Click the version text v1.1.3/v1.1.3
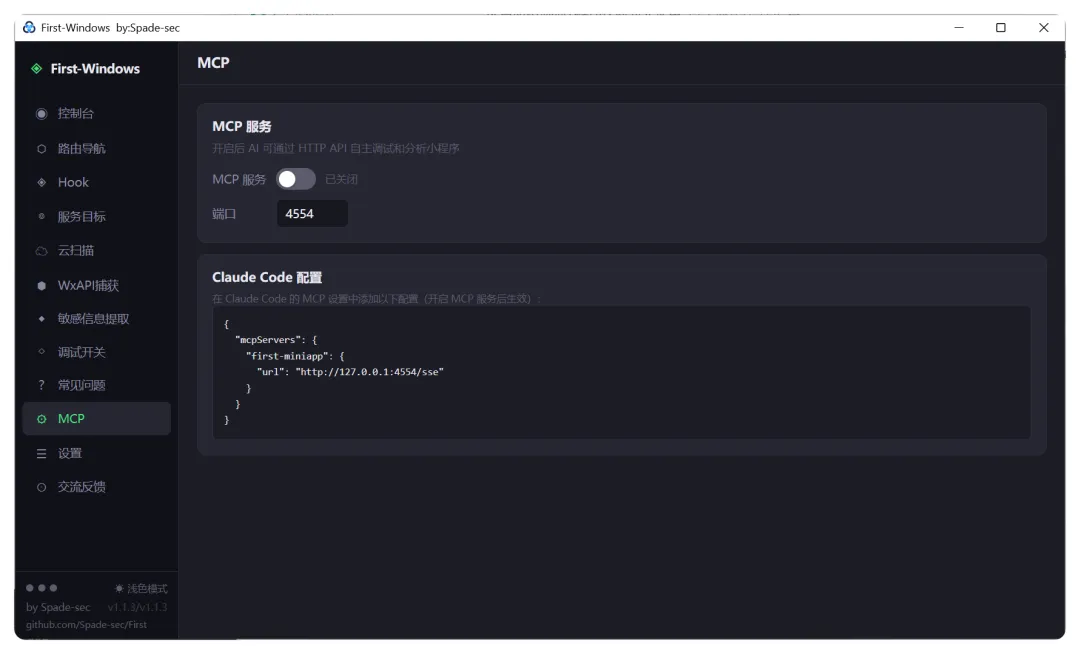This screenshot has height=654, width=1080. (x=137, y=607)
